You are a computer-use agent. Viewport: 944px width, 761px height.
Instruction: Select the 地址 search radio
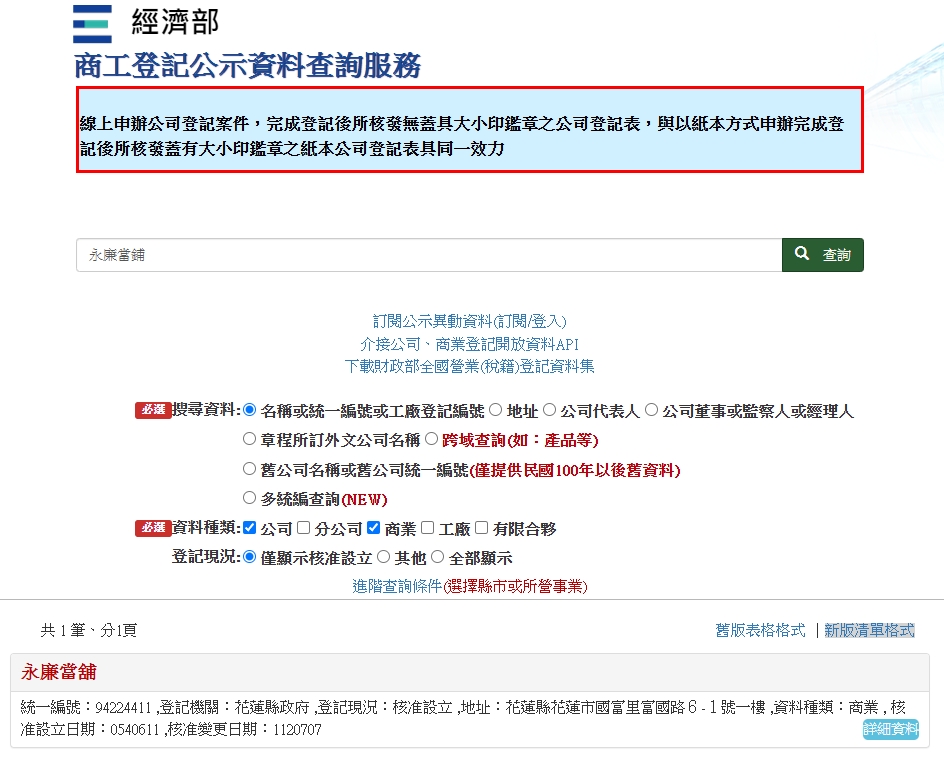click(x=495, y=410)
